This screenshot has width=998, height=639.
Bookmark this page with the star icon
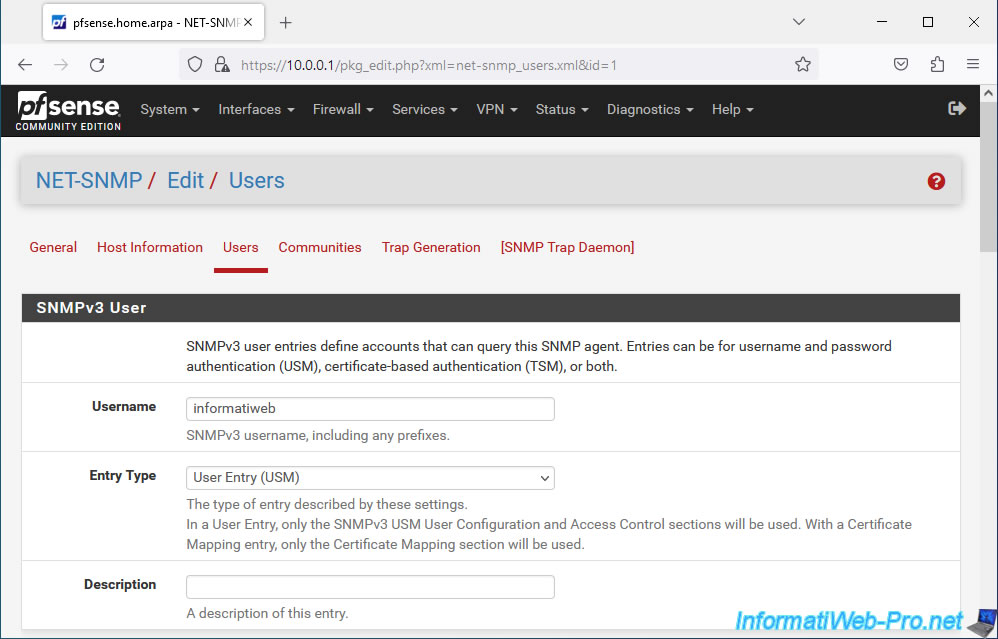[803, 64]
